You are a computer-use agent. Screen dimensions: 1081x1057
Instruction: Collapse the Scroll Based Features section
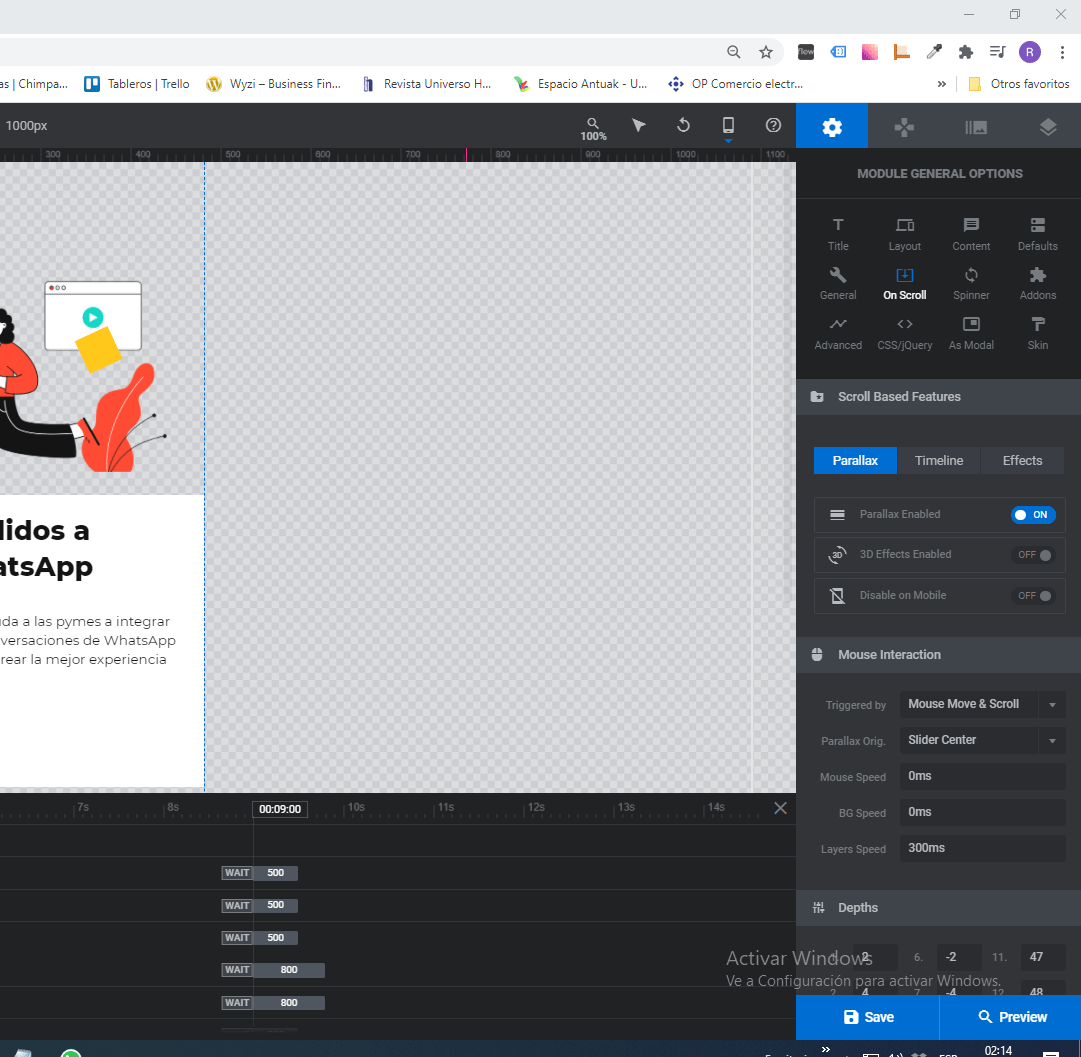(938, 396)
